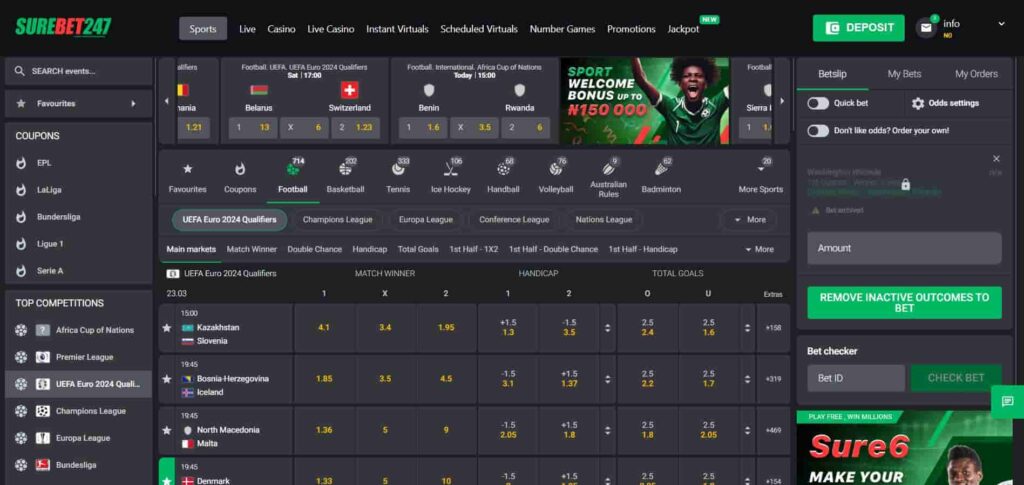Favourite the North Macedonia vs Malta star
This screenshot has width=1024, height=485.
[x=167, y=430]
